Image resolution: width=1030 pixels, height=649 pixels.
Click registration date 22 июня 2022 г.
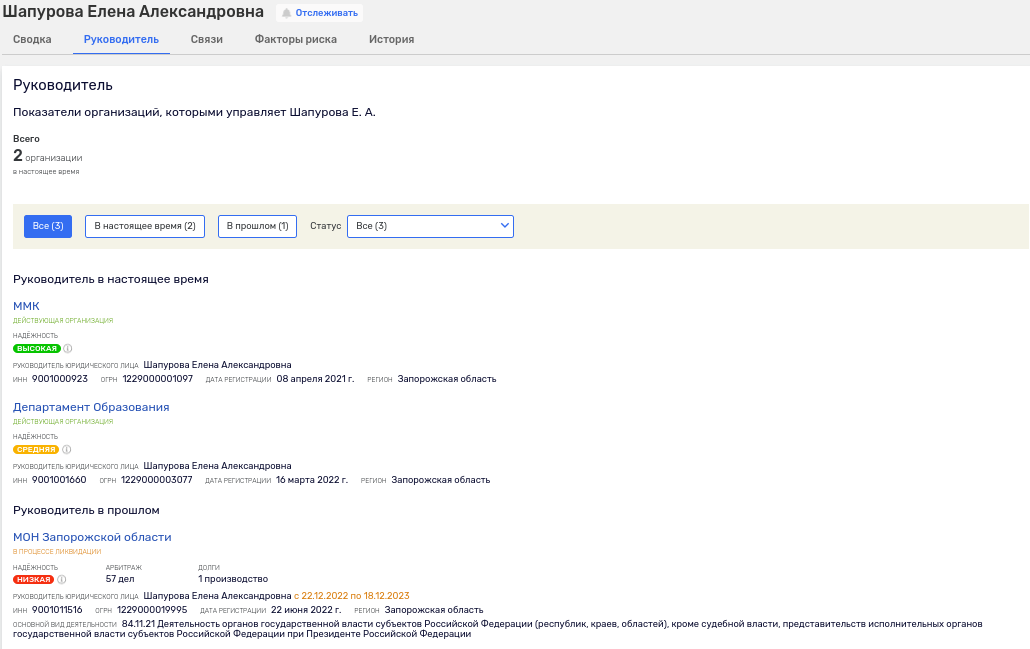point(306,610)
